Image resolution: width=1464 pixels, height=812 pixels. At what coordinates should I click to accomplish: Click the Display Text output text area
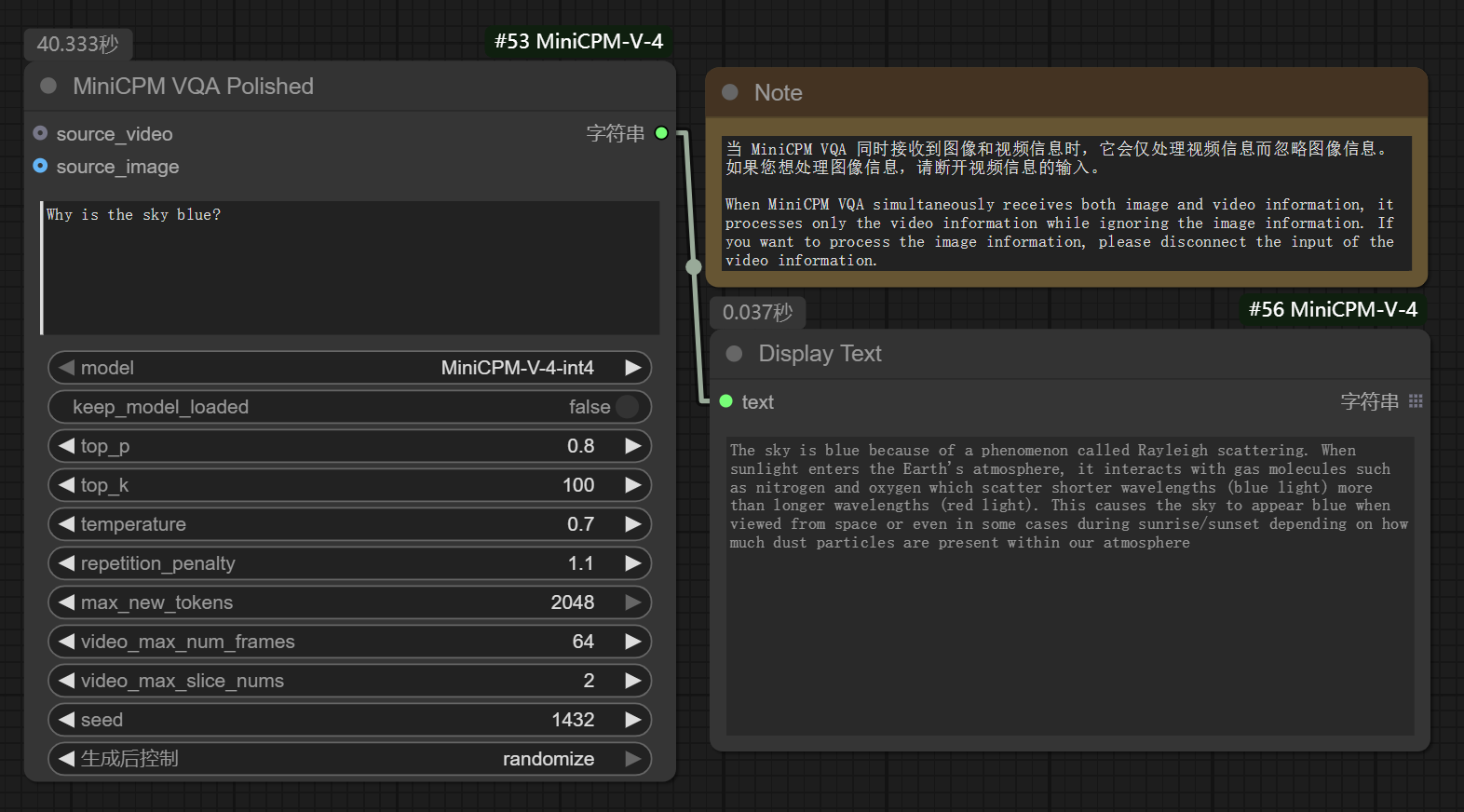[1070, 586]
